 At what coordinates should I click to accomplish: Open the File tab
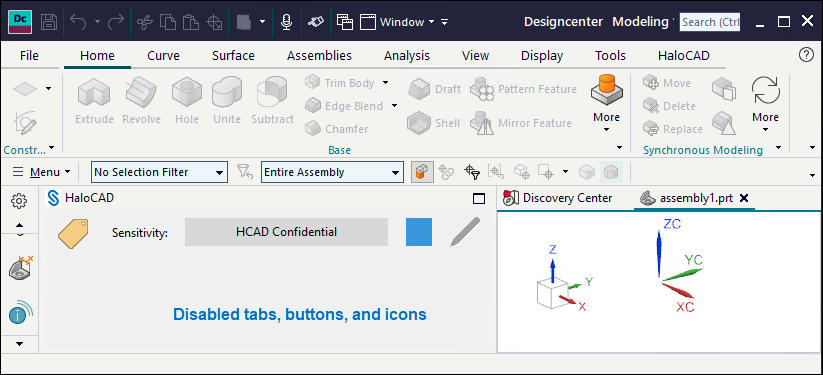[x=29, y=56]
